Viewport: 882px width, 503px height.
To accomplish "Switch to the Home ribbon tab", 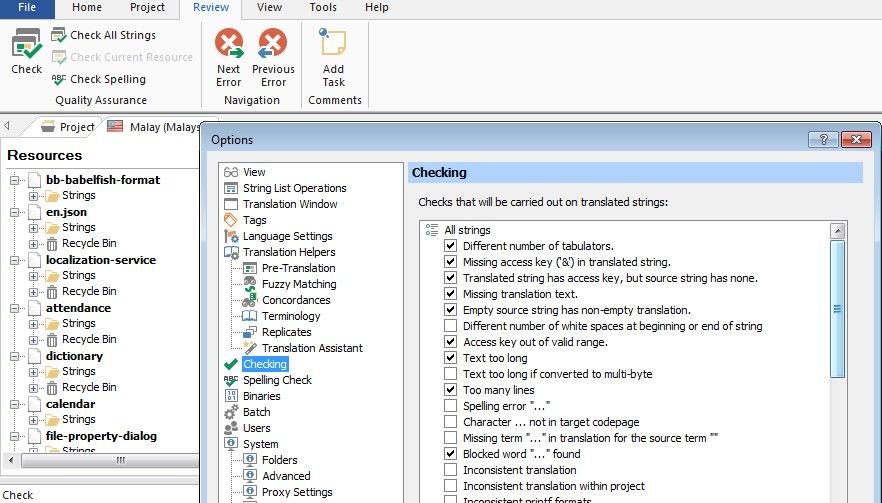I will (87, 8).
